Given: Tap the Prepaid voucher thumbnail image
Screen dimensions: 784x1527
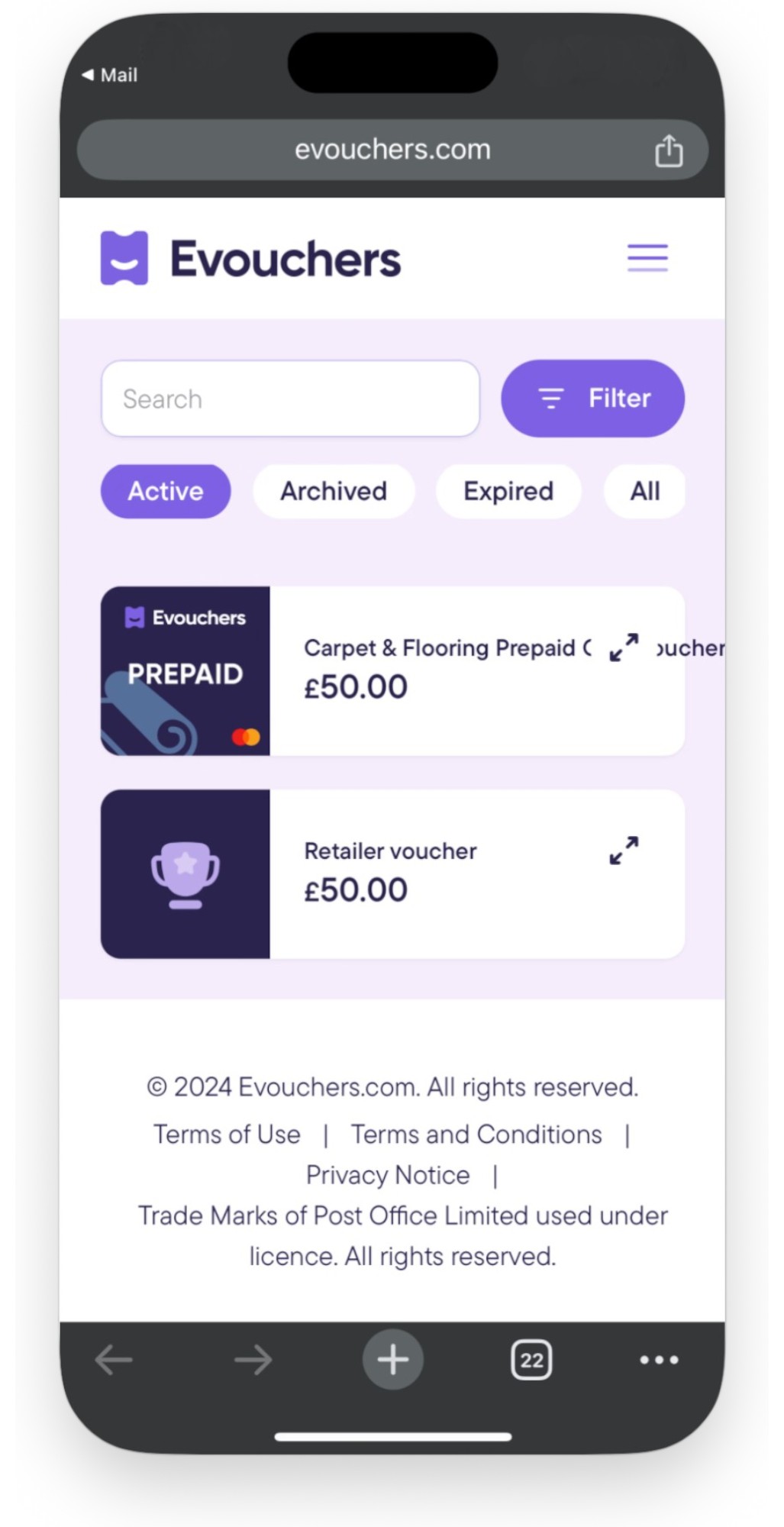Looking at the screenshot, I should pos(186,671).
